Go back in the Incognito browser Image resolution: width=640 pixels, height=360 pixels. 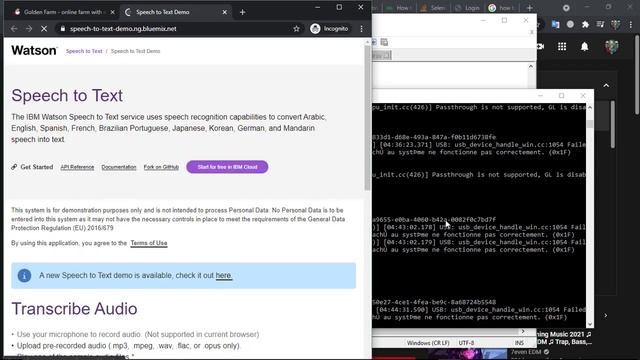click(x=14, y=29)
